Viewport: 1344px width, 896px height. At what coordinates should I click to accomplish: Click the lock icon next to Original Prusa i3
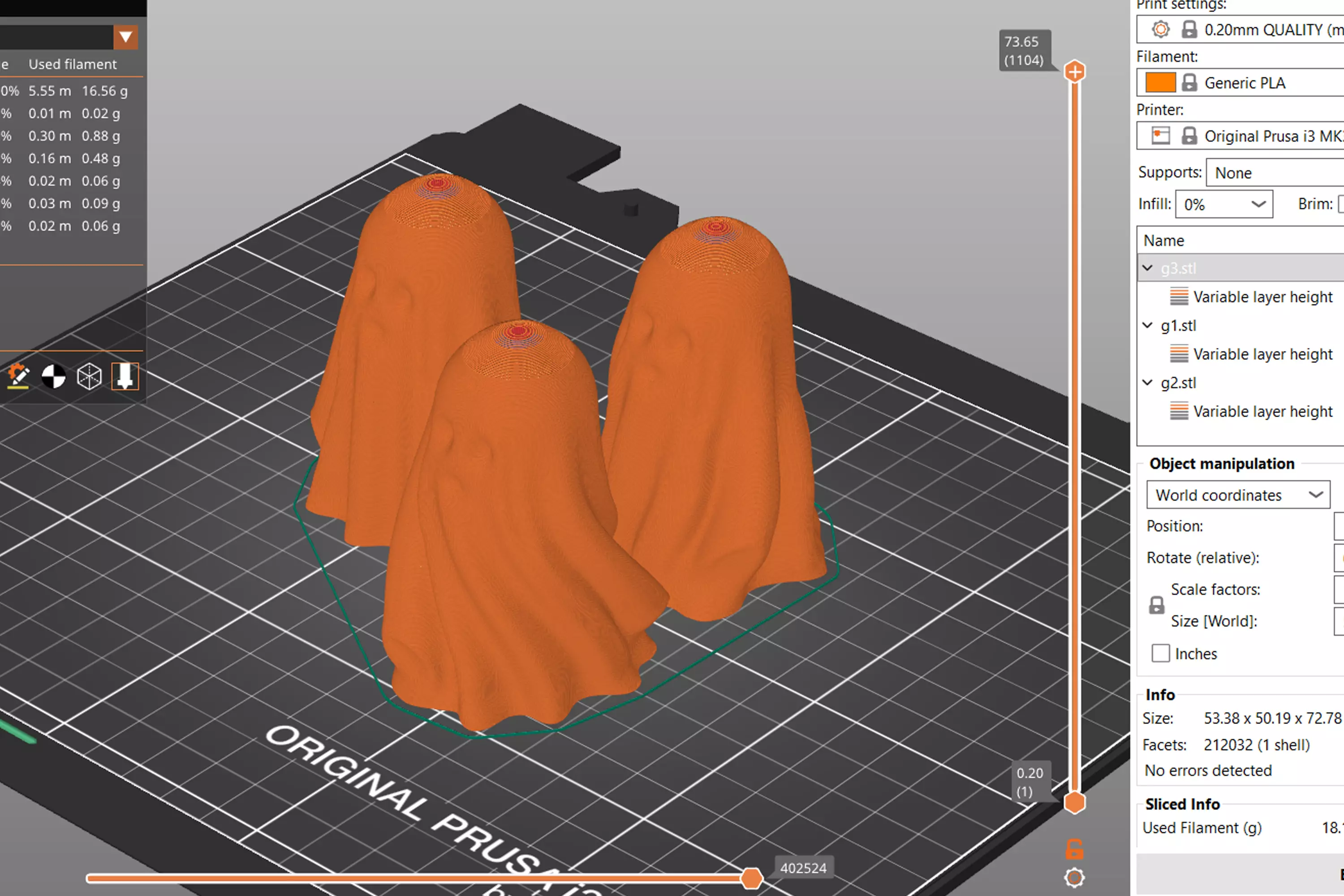tap(1189, 136)
